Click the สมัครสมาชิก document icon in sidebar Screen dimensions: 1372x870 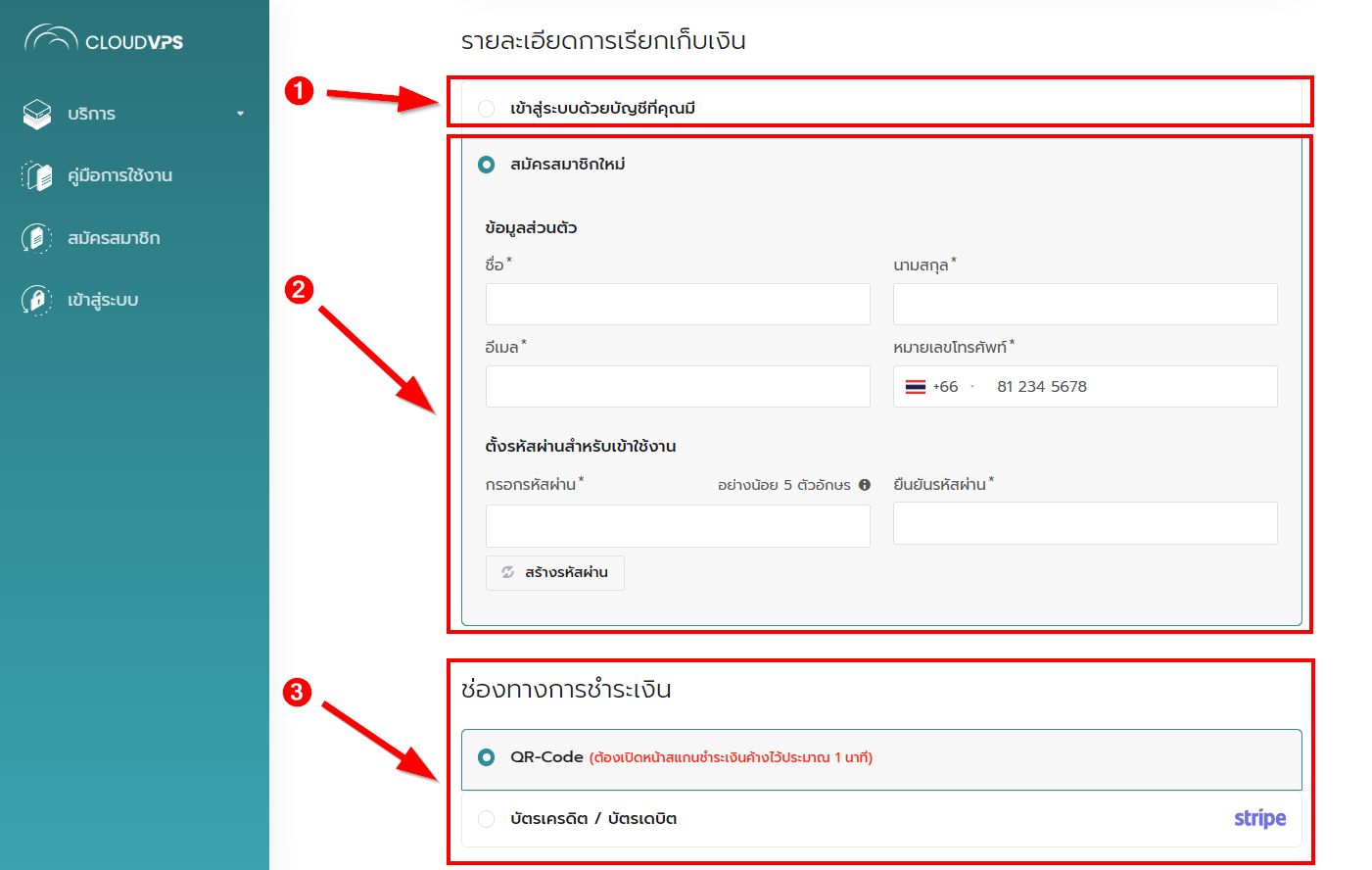pos(37,238)
